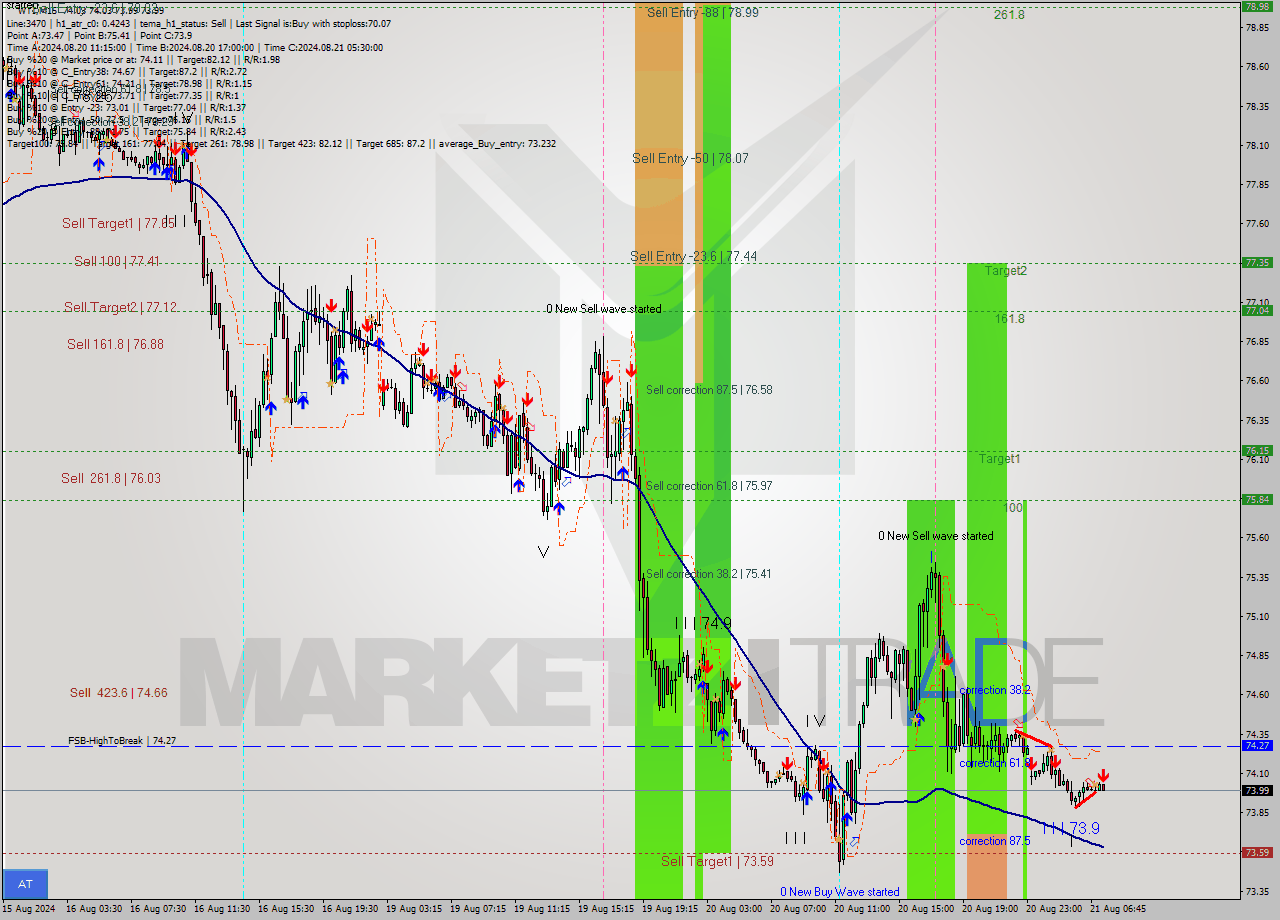Click the 'Sell correction 61.8 | 75.97' label
Screen dimensions: 1280x920
(x=708, y=486)
